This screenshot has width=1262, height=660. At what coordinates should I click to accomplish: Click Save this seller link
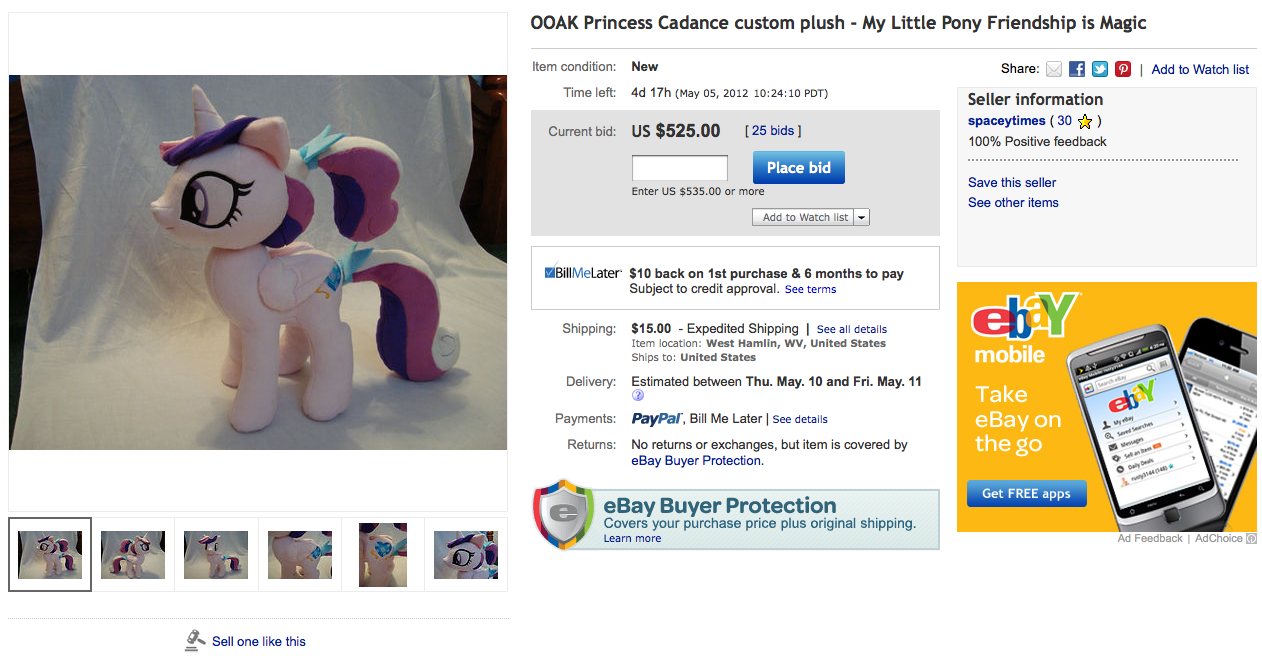tap(1012, 182)
